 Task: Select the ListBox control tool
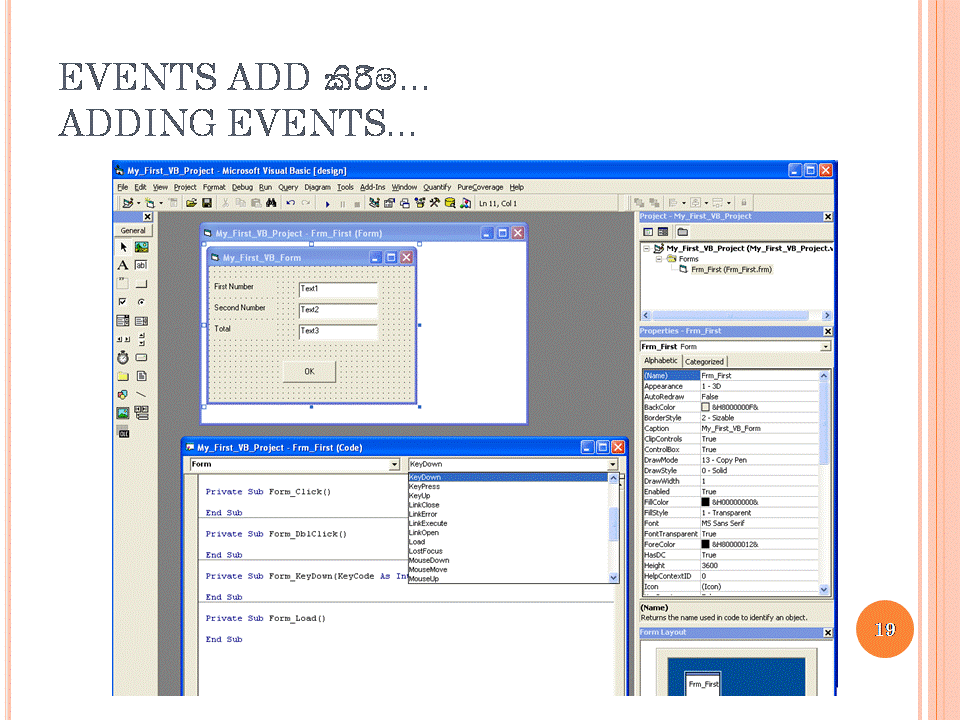point(141,320)
